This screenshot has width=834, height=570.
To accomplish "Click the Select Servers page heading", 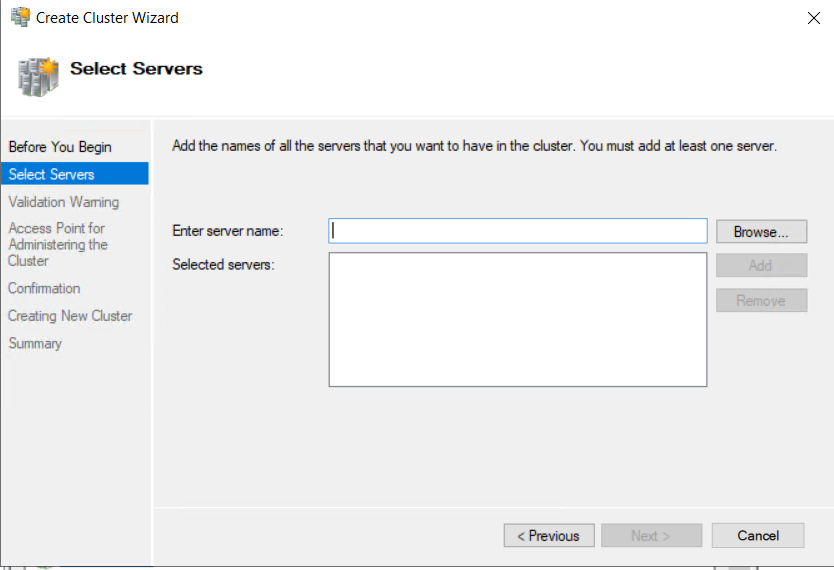I will click(136, 69).
